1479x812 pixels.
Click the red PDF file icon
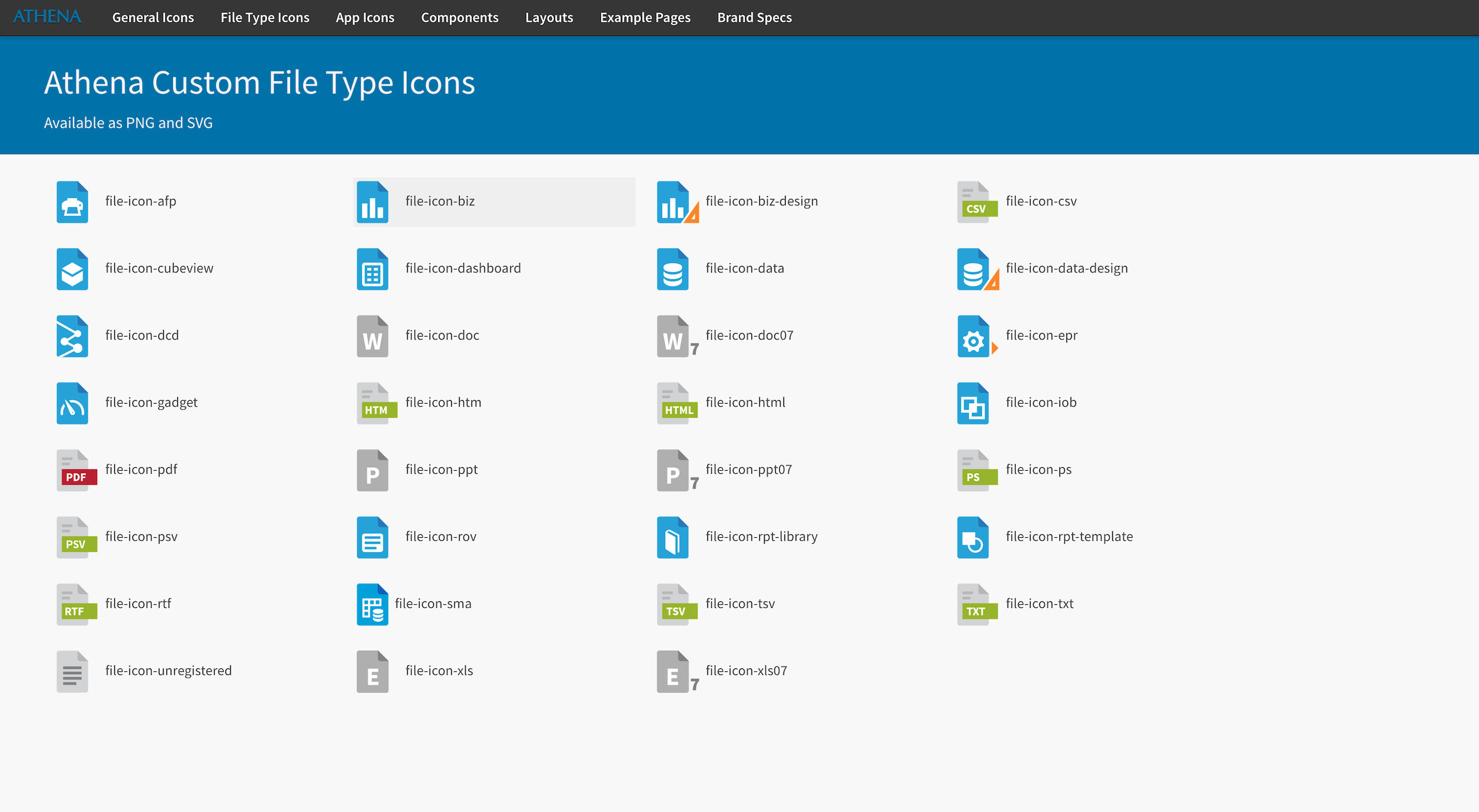77,470
